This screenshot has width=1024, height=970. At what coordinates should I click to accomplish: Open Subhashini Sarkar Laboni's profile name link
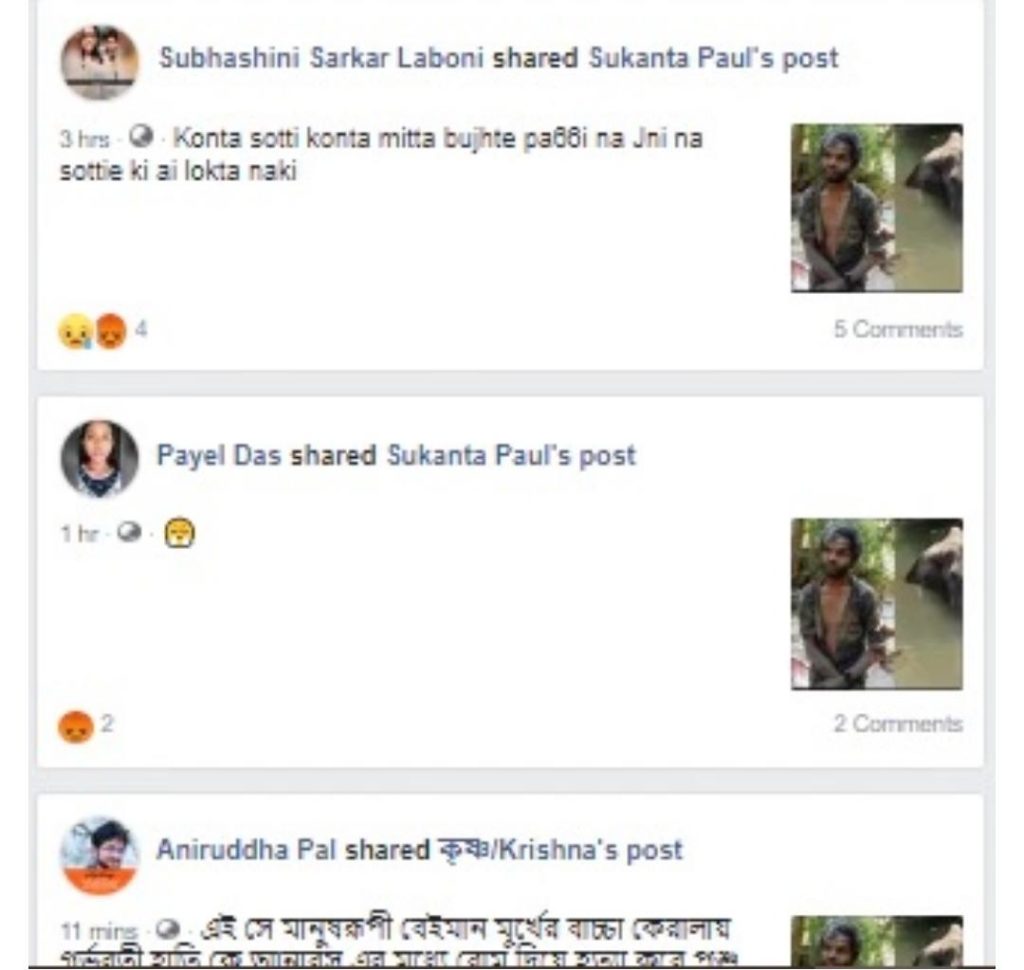coord(321,57)
